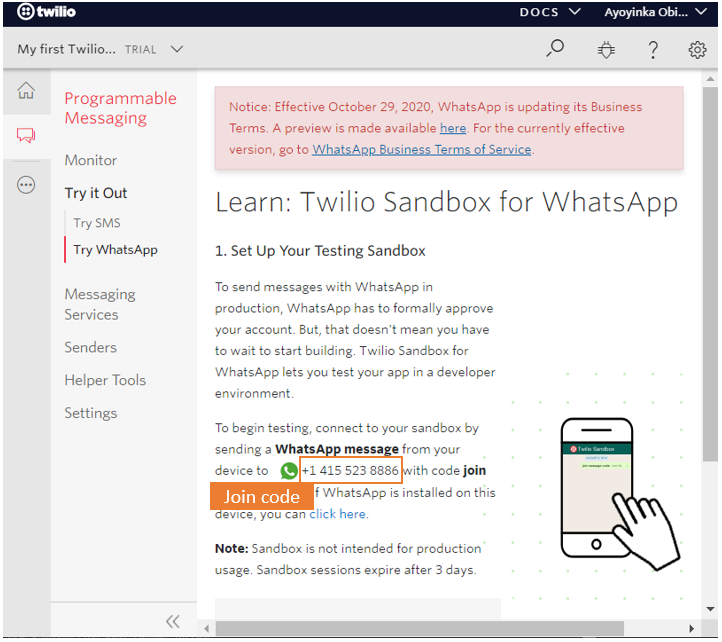This screenshot has width=722, height=642.
Task: Go to the home dashboard icon
Action: pos(26,91)
